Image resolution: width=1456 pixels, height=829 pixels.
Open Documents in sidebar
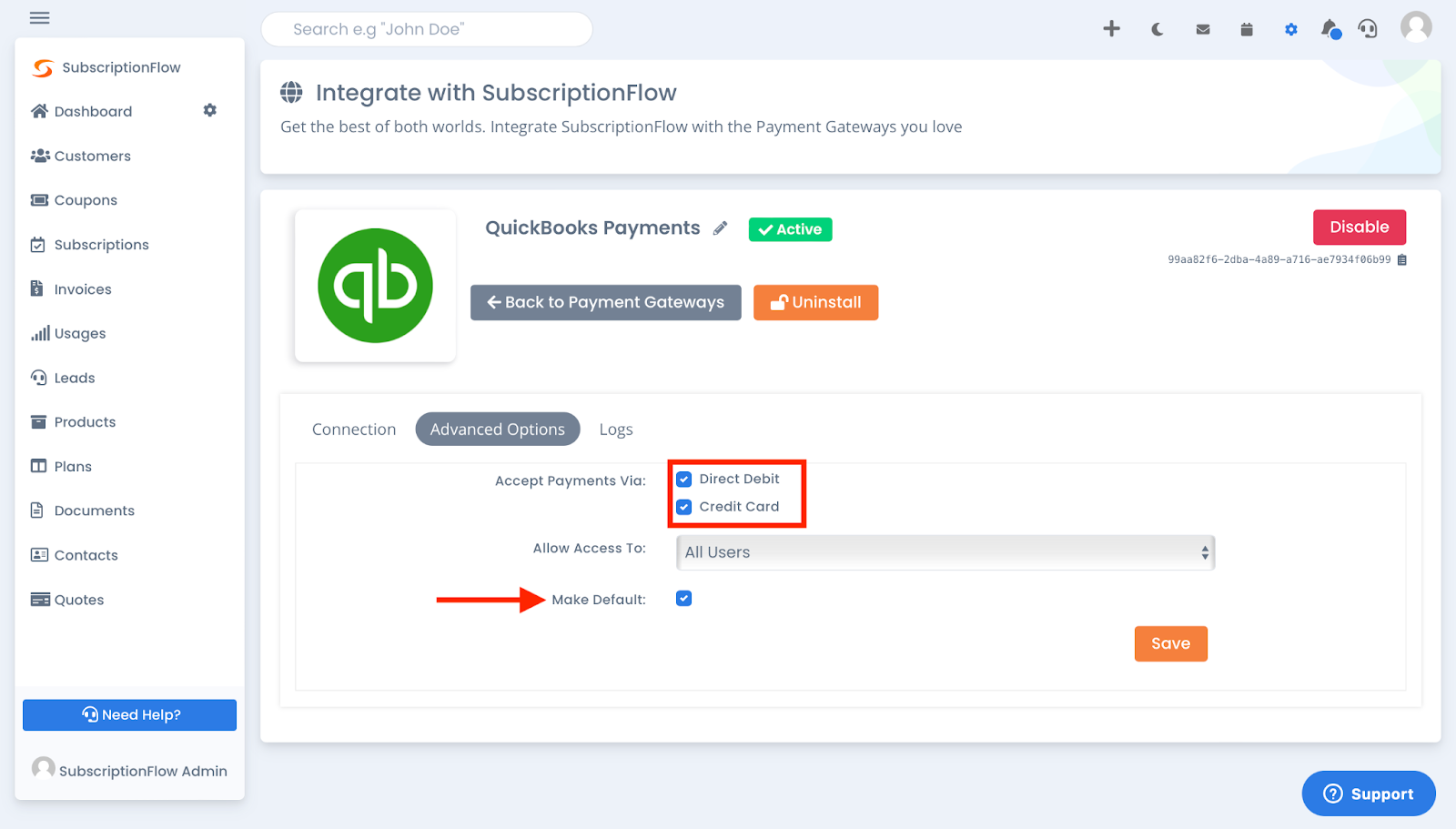pyautogui.click(x=82, y=511)
